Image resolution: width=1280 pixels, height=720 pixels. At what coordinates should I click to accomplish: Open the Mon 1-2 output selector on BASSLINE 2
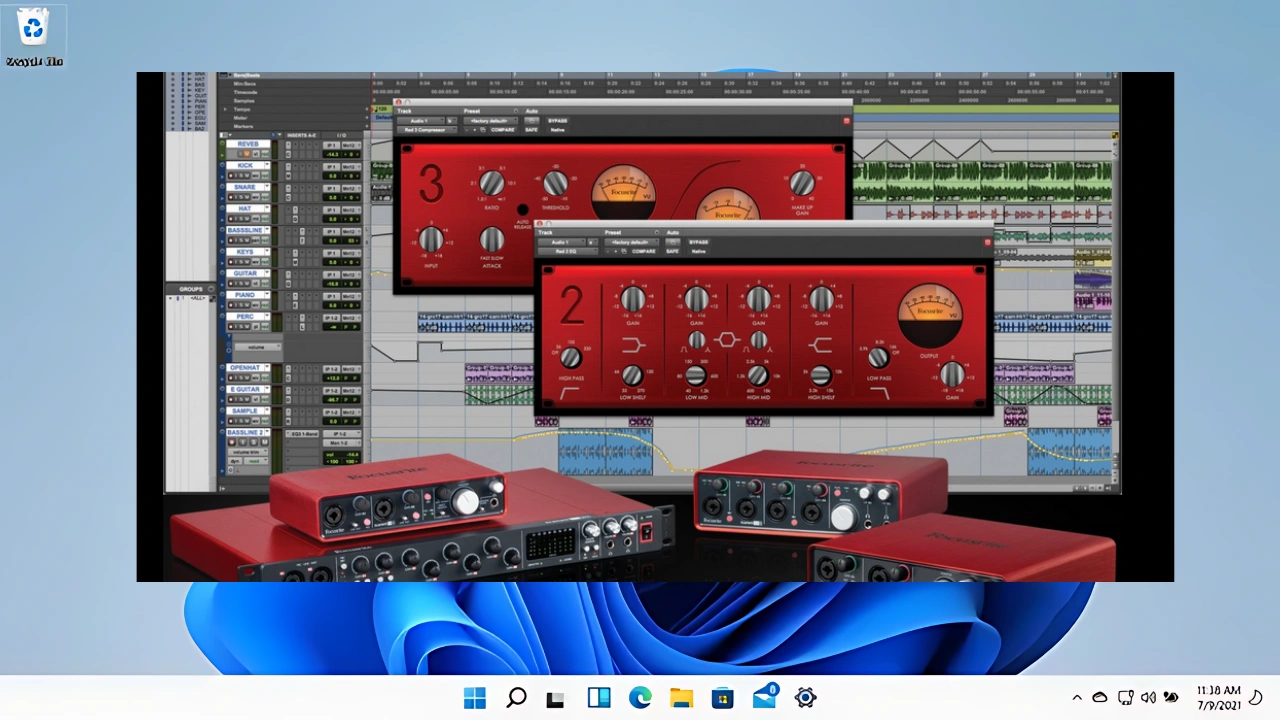point(341,443)
